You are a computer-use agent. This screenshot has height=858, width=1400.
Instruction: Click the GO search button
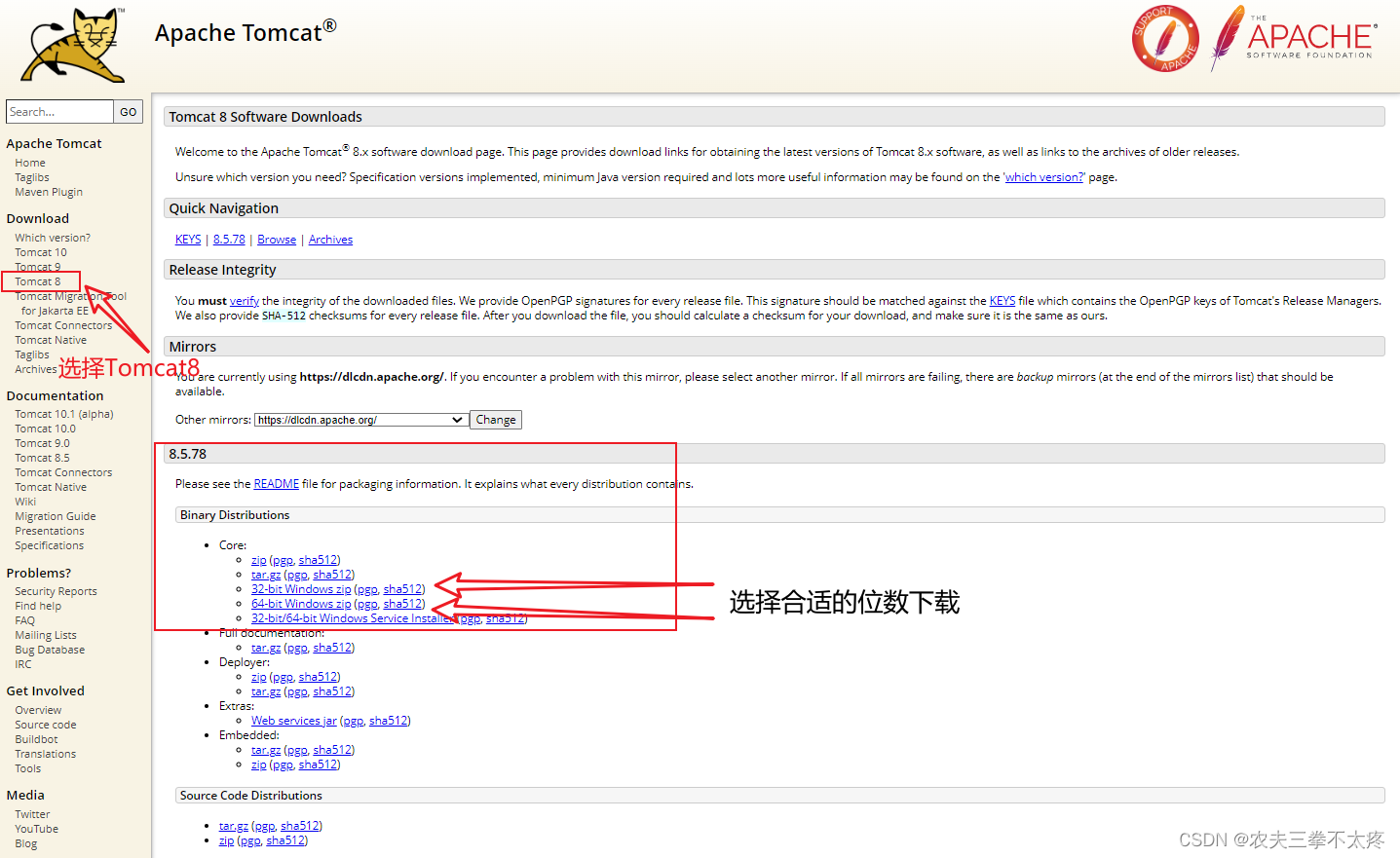pyautogui.click(x=129, y=112)
